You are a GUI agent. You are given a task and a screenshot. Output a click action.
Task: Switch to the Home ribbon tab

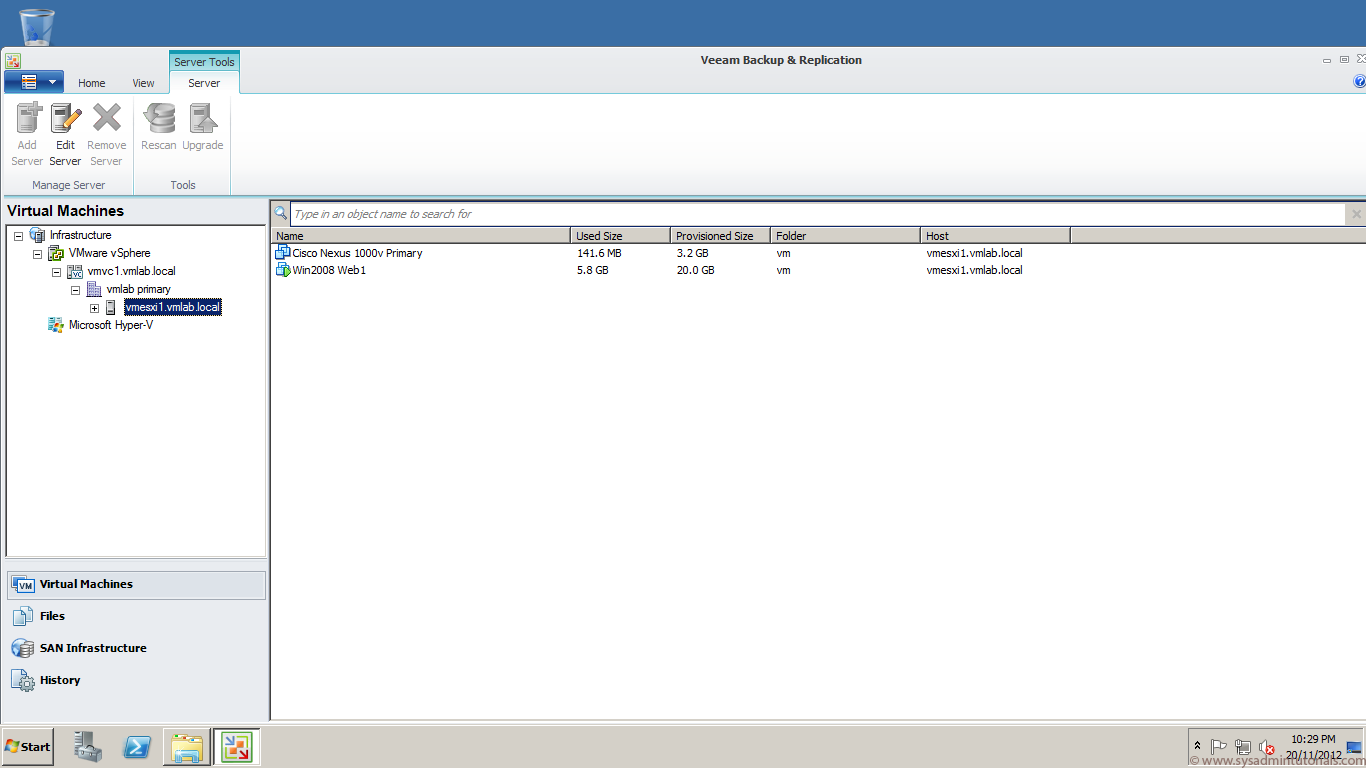coord(92,83)
